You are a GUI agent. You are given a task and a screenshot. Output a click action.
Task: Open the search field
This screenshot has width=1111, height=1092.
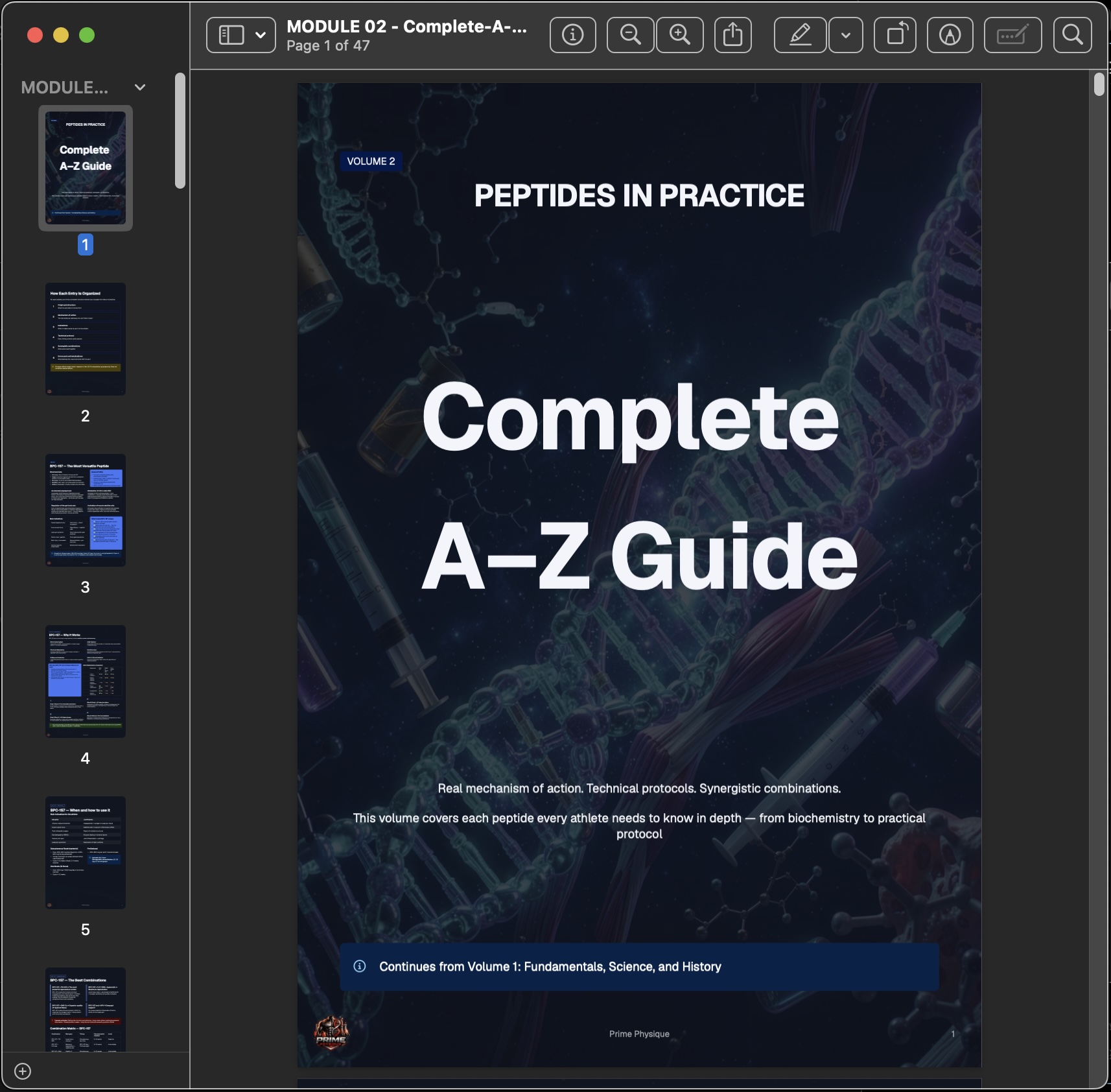pyautogui.click(x=1073, y=35)
